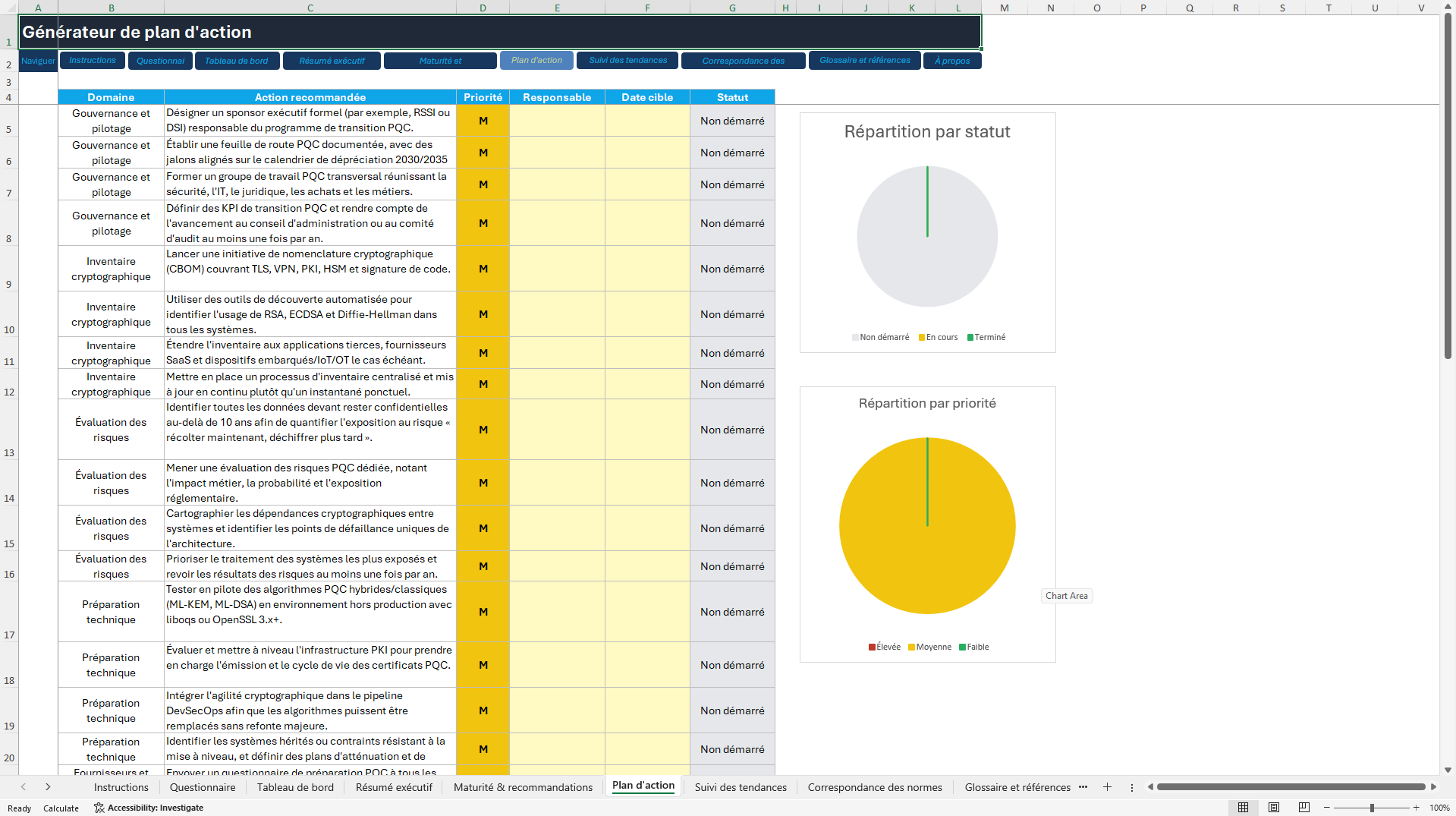Select the Naviguer cell
1456x816 pixels.
[x=38, y=61]
